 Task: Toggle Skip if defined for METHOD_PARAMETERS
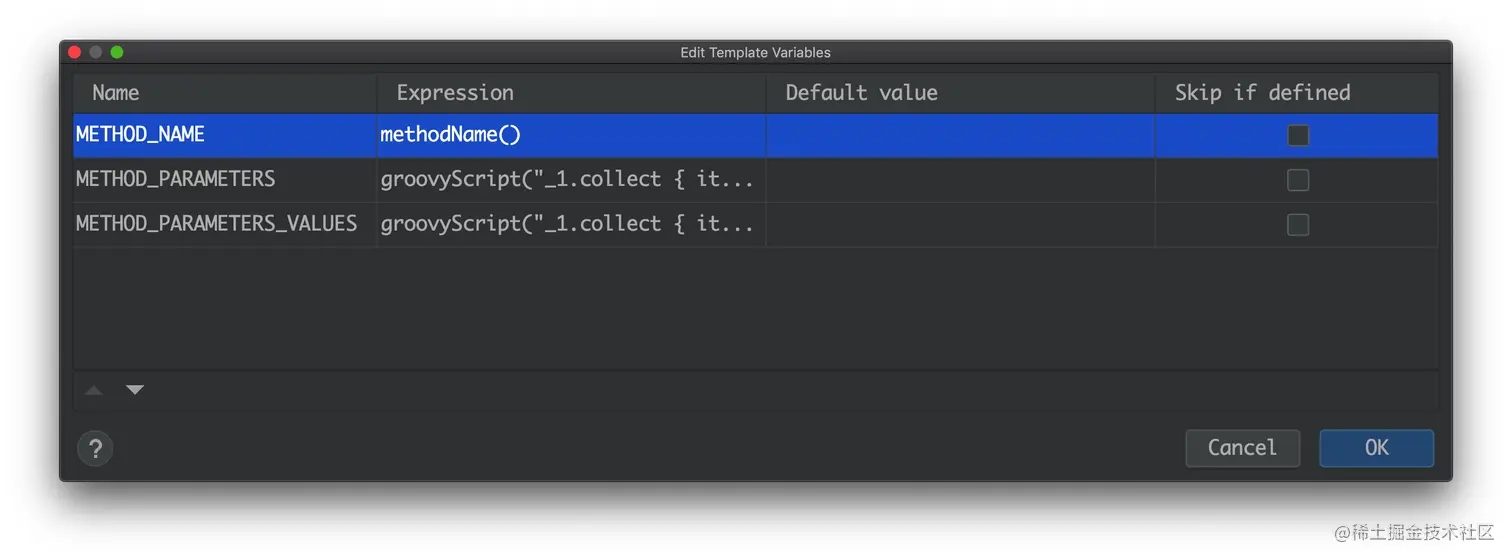(1297, 180)
